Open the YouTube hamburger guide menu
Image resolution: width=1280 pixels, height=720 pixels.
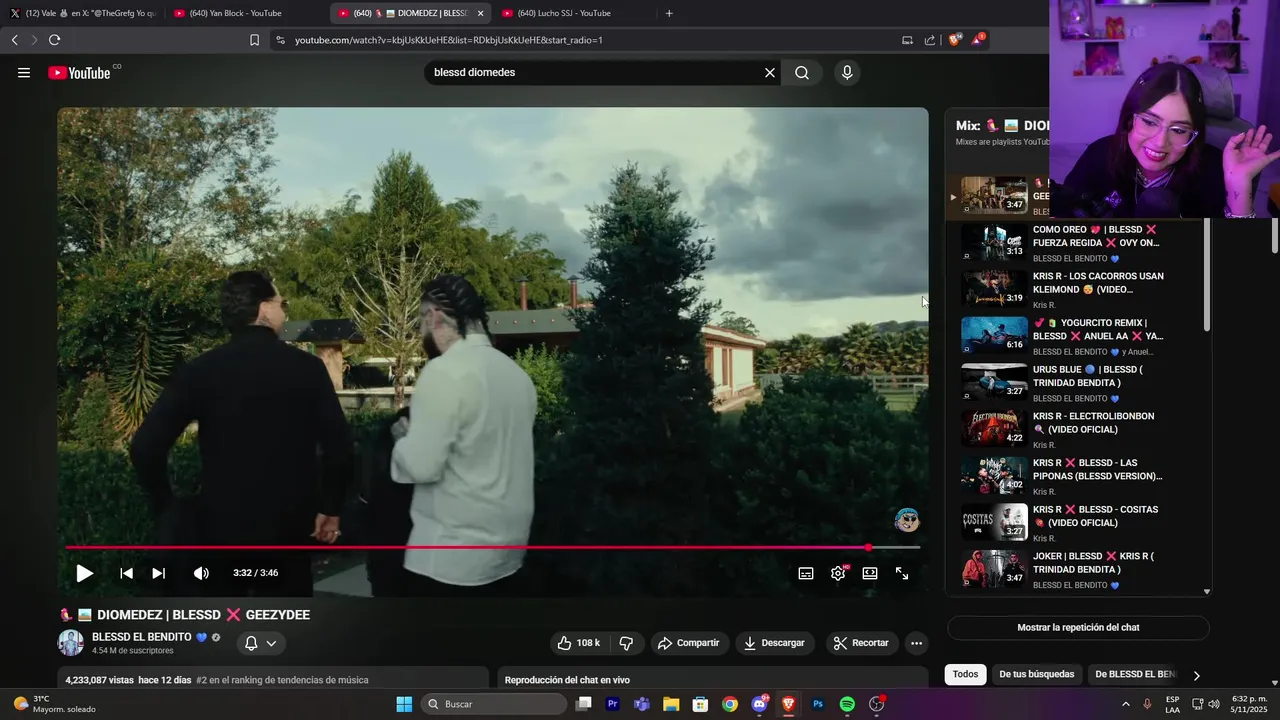(x=24, y=73)
